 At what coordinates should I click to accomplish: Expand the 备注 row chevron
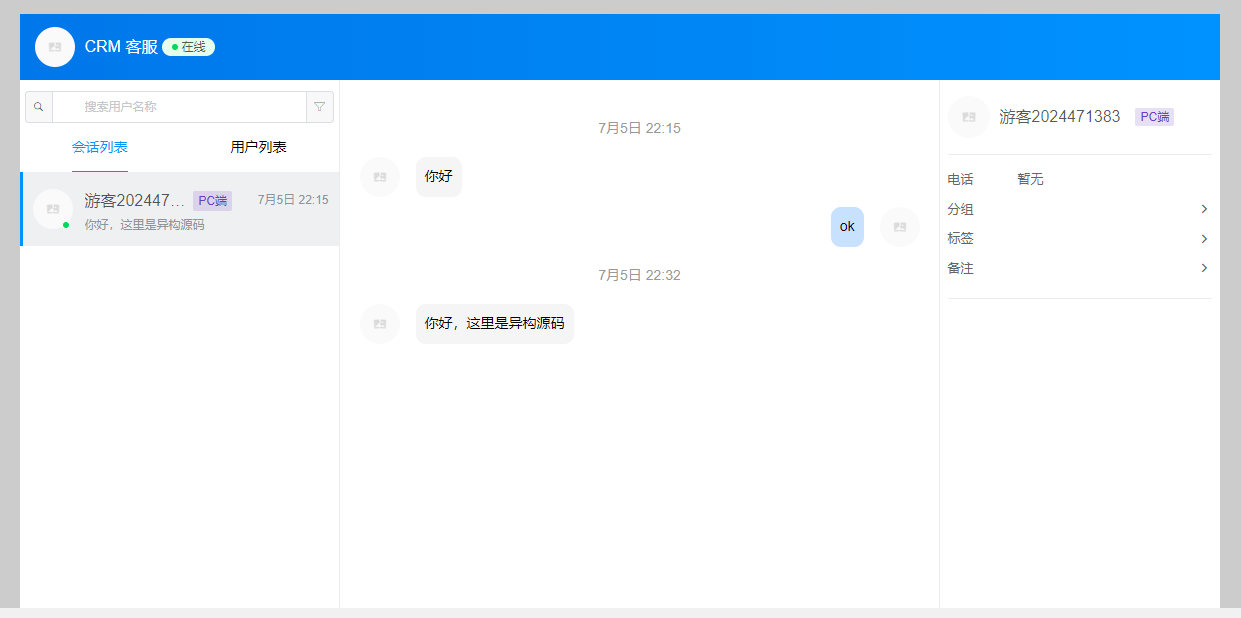(1204, 268)
